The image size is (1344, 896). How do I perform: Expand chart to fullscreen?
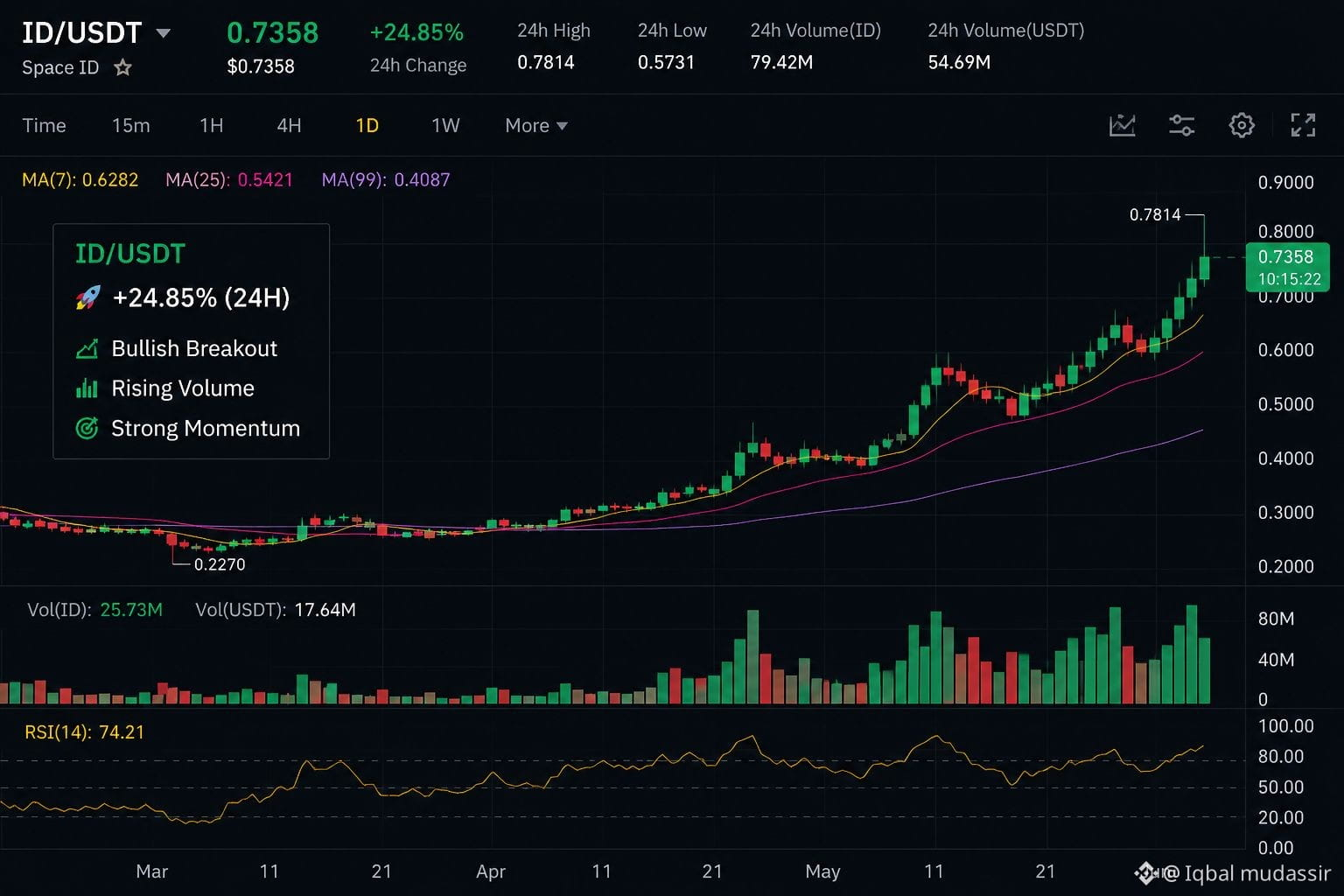click(x=1303, y=125)
